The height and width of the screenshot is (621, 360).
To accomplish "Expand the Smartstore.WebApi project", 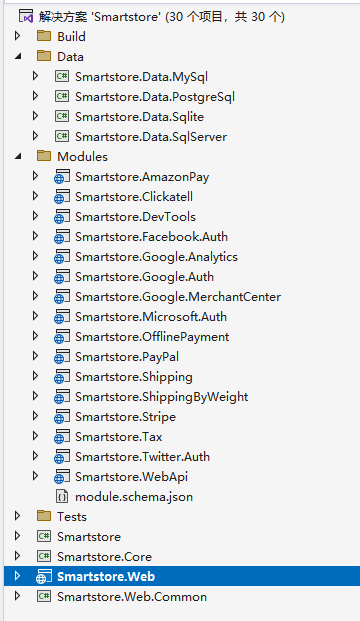I will pyautogui.click(x=36, y=476).
